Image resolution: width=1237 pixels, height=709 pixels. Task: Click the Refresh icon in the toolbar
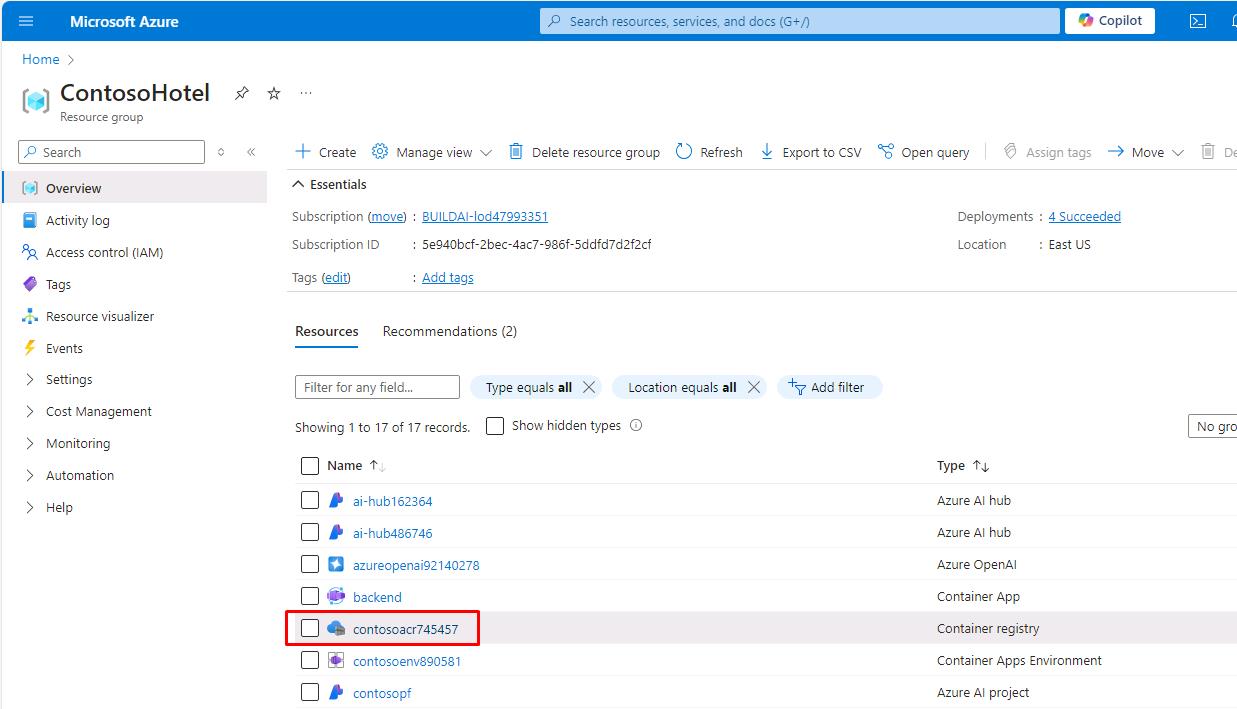click(x=684, y=152)
